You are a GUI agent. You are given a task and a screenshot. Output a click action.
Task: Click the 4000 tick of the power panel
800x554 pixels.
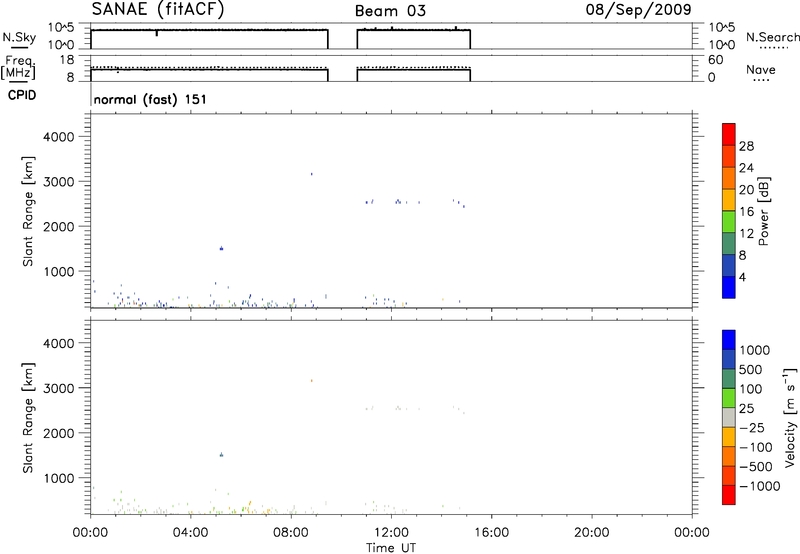59,137
